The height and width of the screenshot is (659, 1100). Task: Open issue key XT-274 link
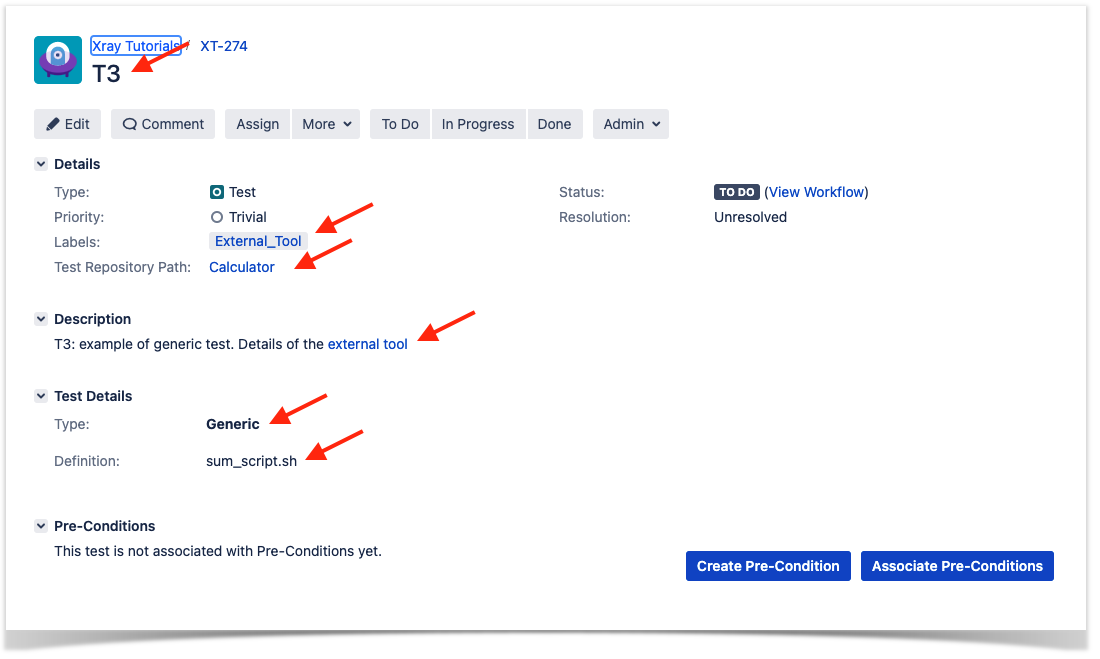tap(224, 46)
